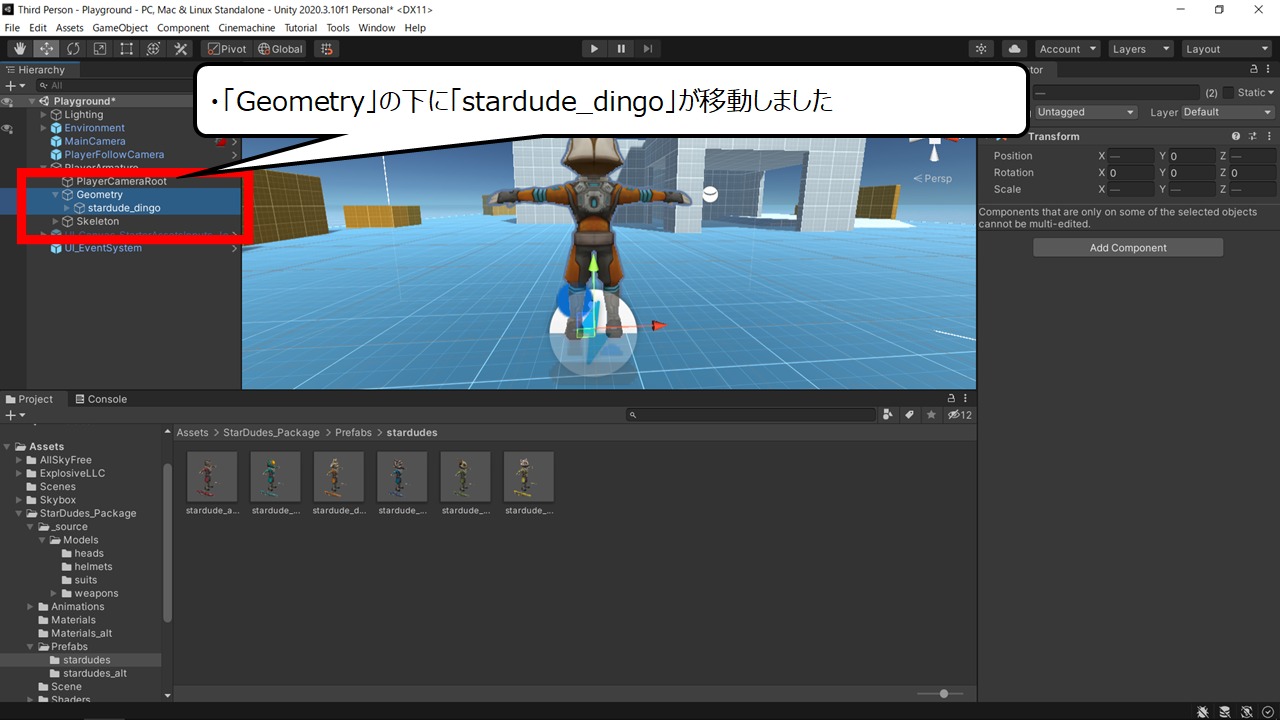
Task: Click the Step forward button
Action: 648,49
